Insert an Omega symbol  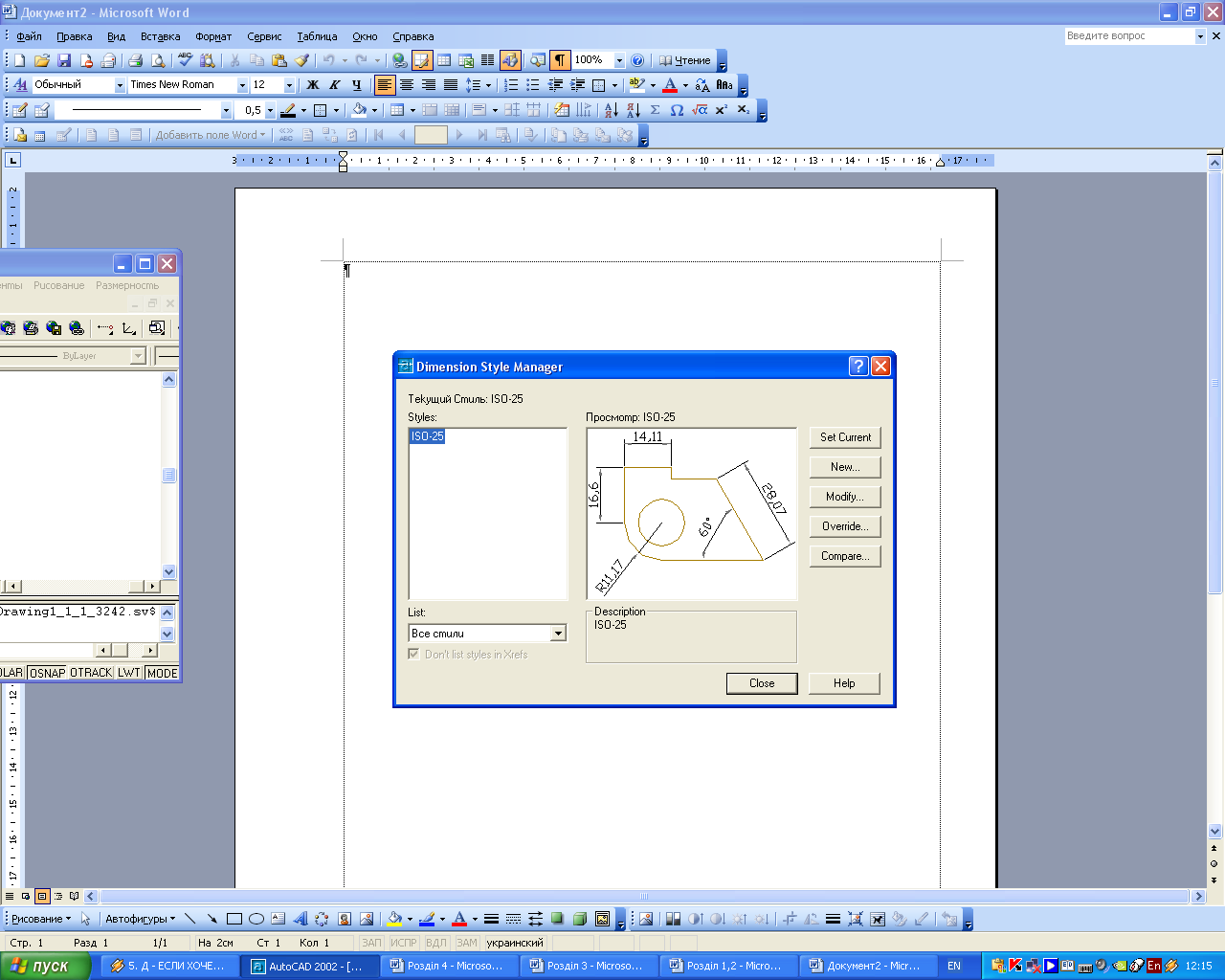678,110
